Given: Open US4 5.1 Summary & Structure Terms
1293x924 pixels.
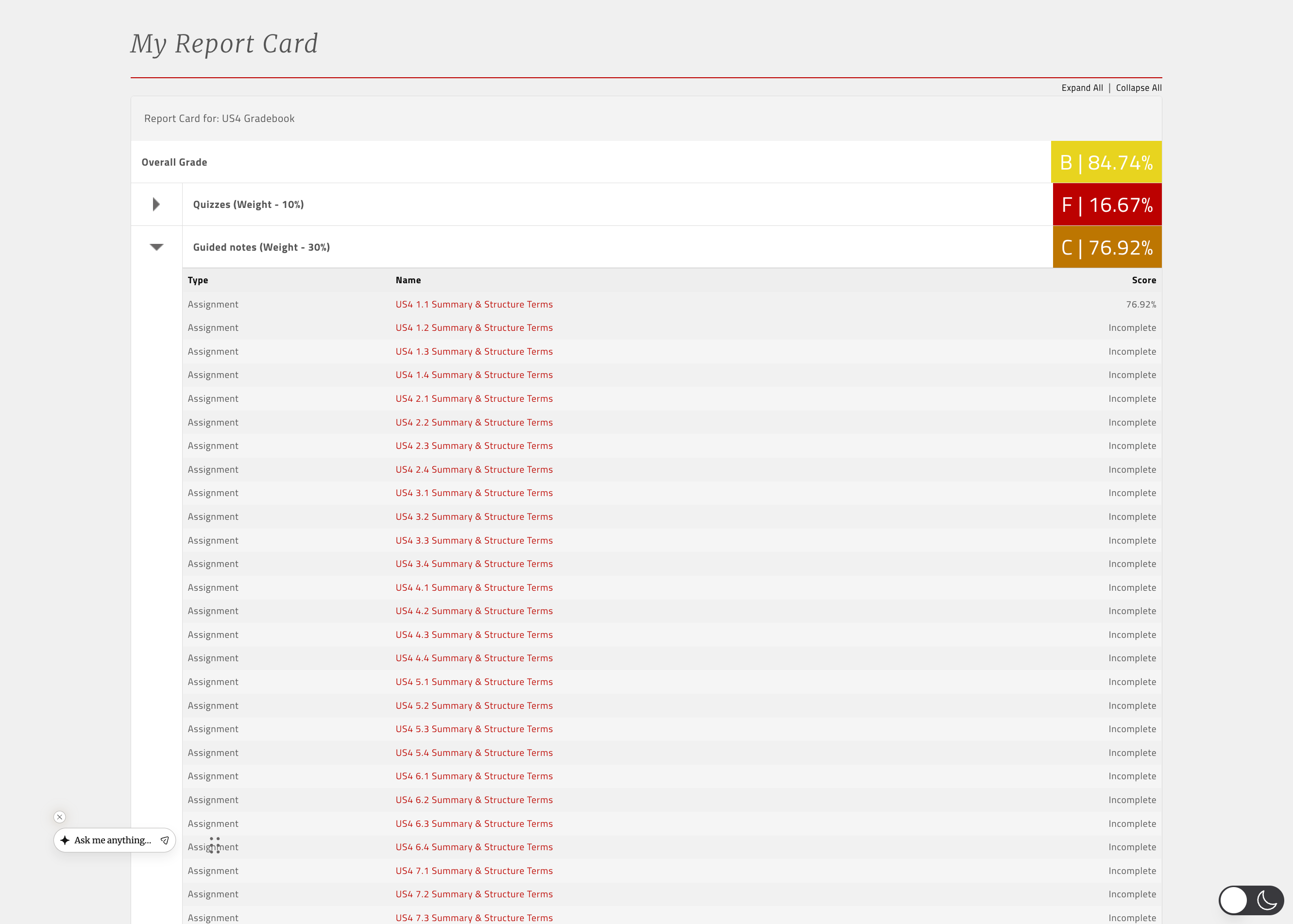Looking at the screenshot, I should coord(474,682).
